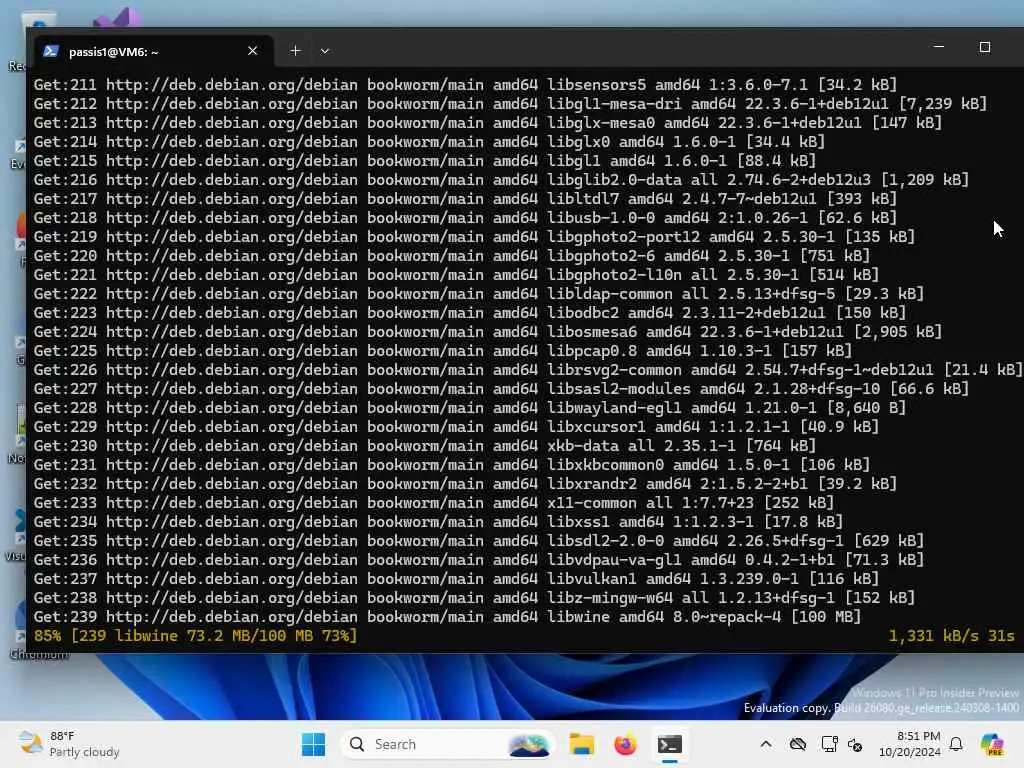Click the line Get:220 libgphoto2-6
This screenshot has height=768, width=1024.
point(452,255)
